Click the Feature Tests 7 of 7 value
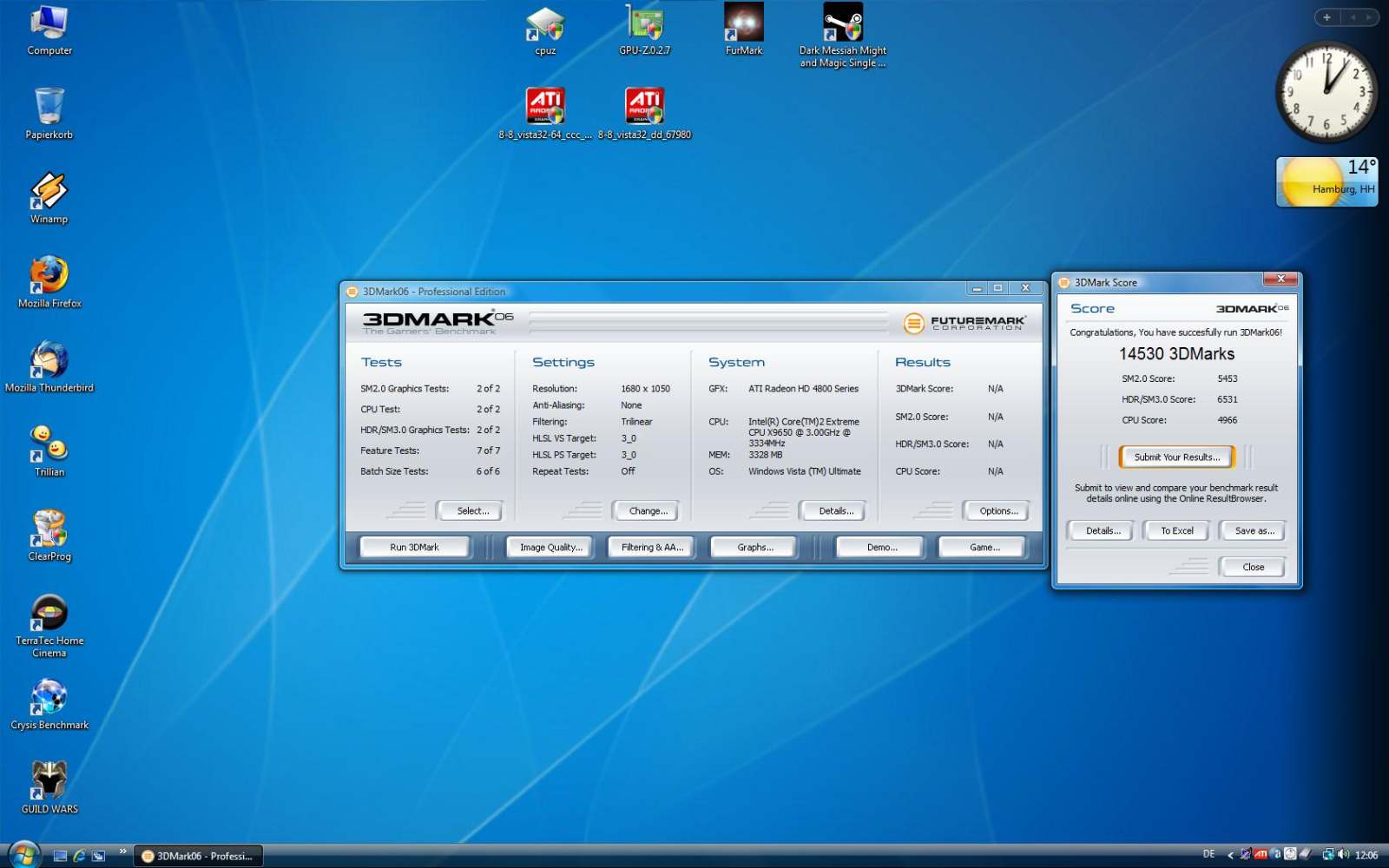Viewport: 1389px width, 868px height. pyautogui.click(x=488, y=450)
